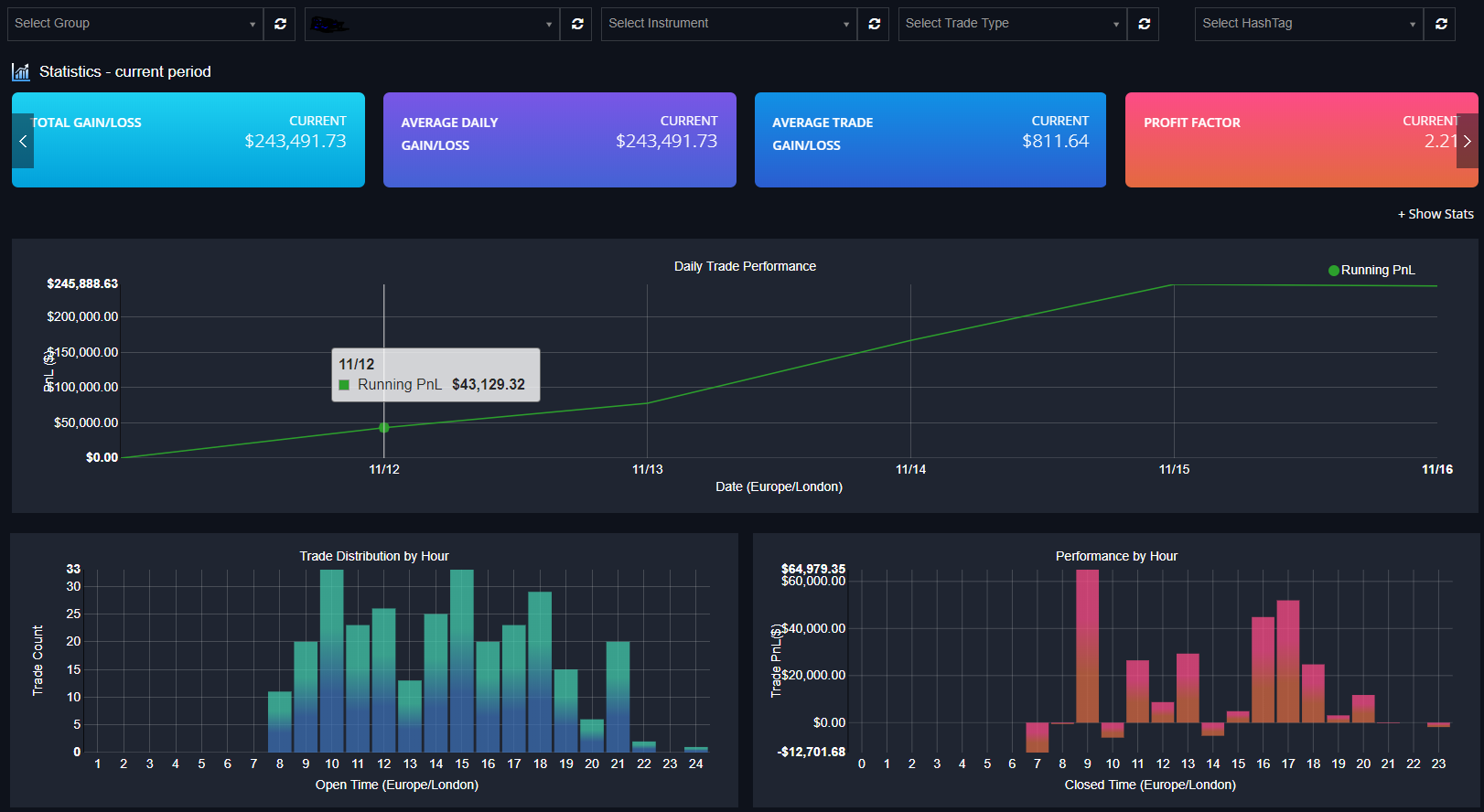The width and height of the screenshot is (1484, 812).
Task: Click the $811.64 average trade value
Action: (1056, 141)
